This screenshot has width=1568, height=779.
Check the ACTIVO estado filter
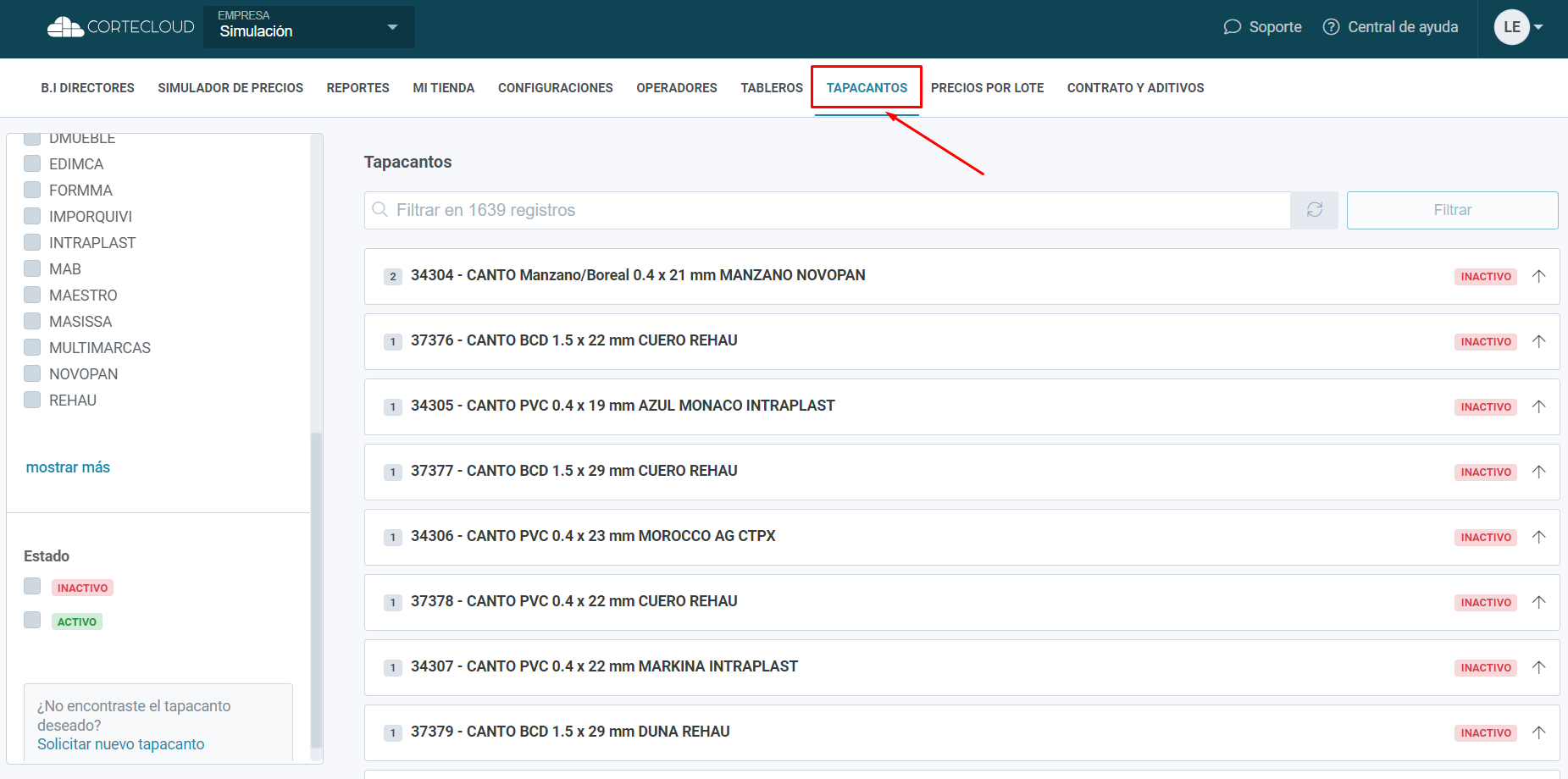[32, 620]
